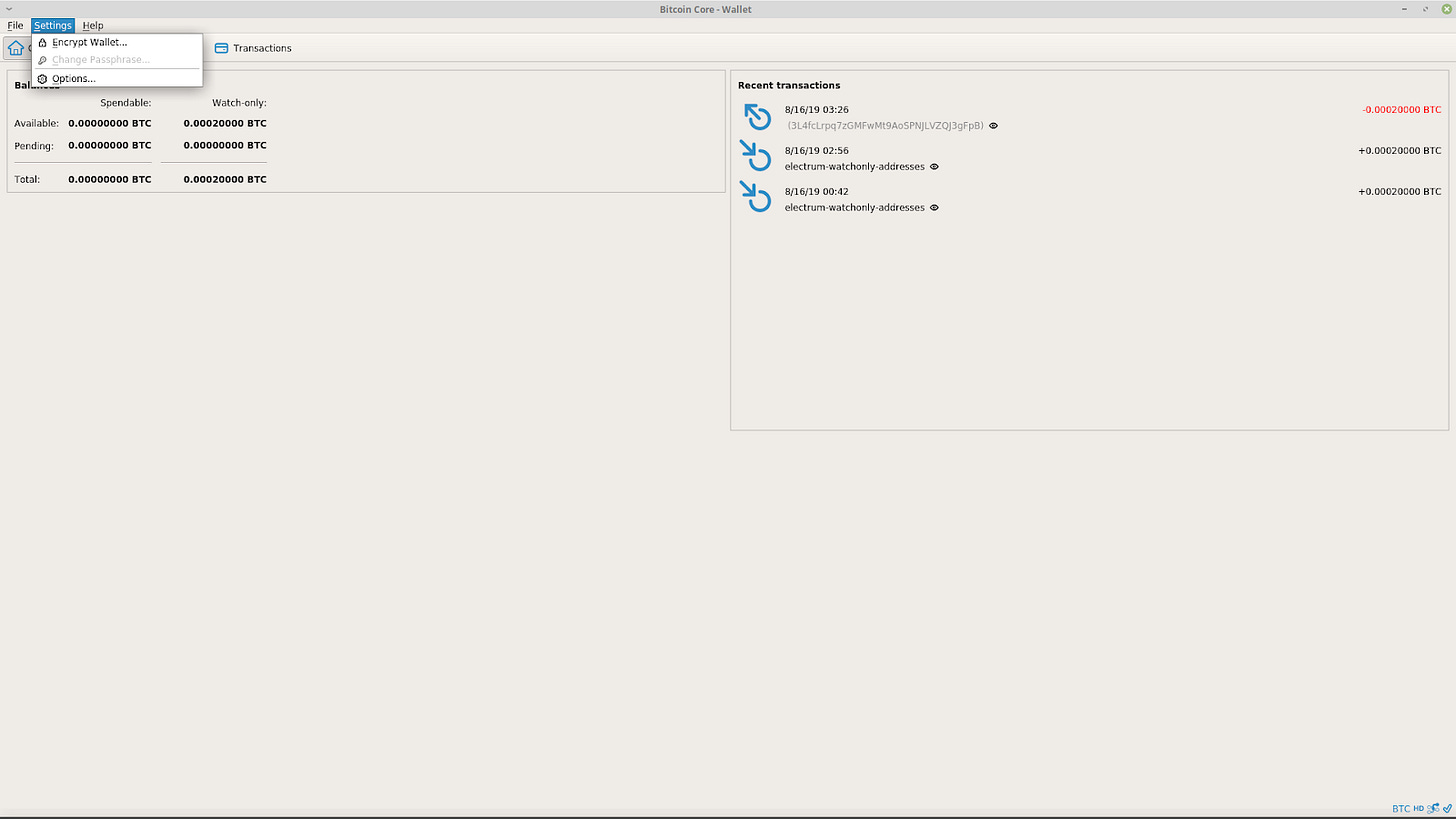Click the blockchain synced checkmark icon
Screen dimensions: 1456x819
1447,808
